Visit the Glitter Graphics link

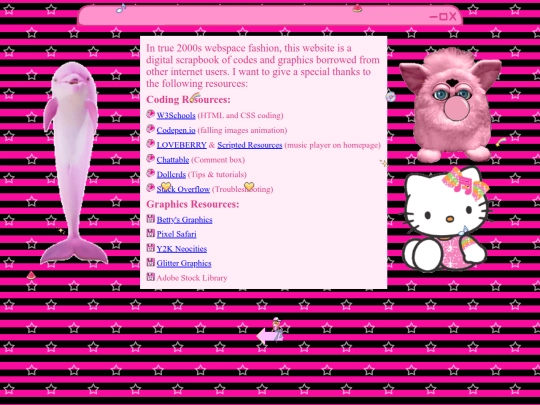point(184,263)
